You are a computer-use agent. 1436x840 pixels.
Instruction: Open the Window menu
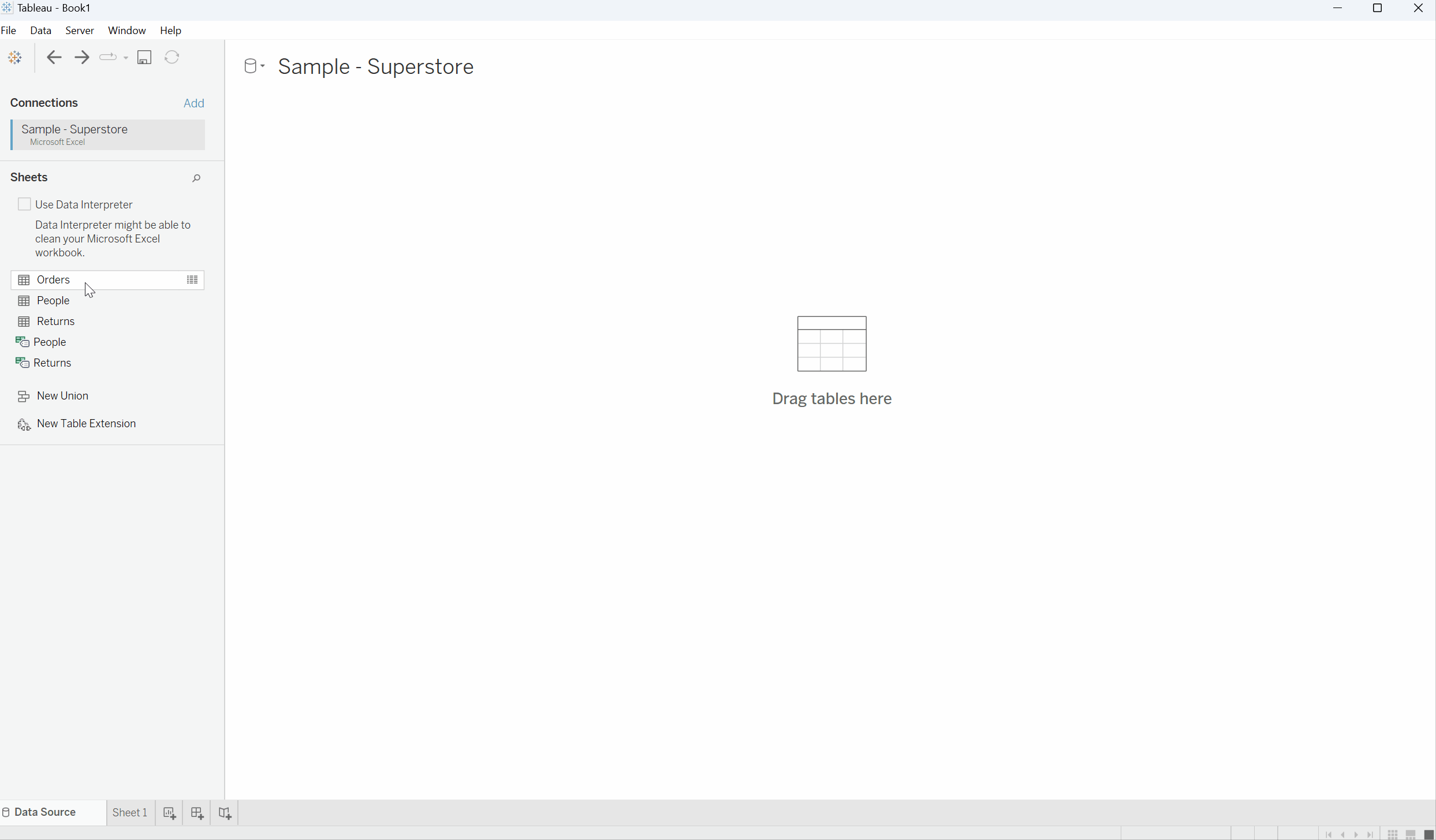pyautogui.click(x=126, y=30)
